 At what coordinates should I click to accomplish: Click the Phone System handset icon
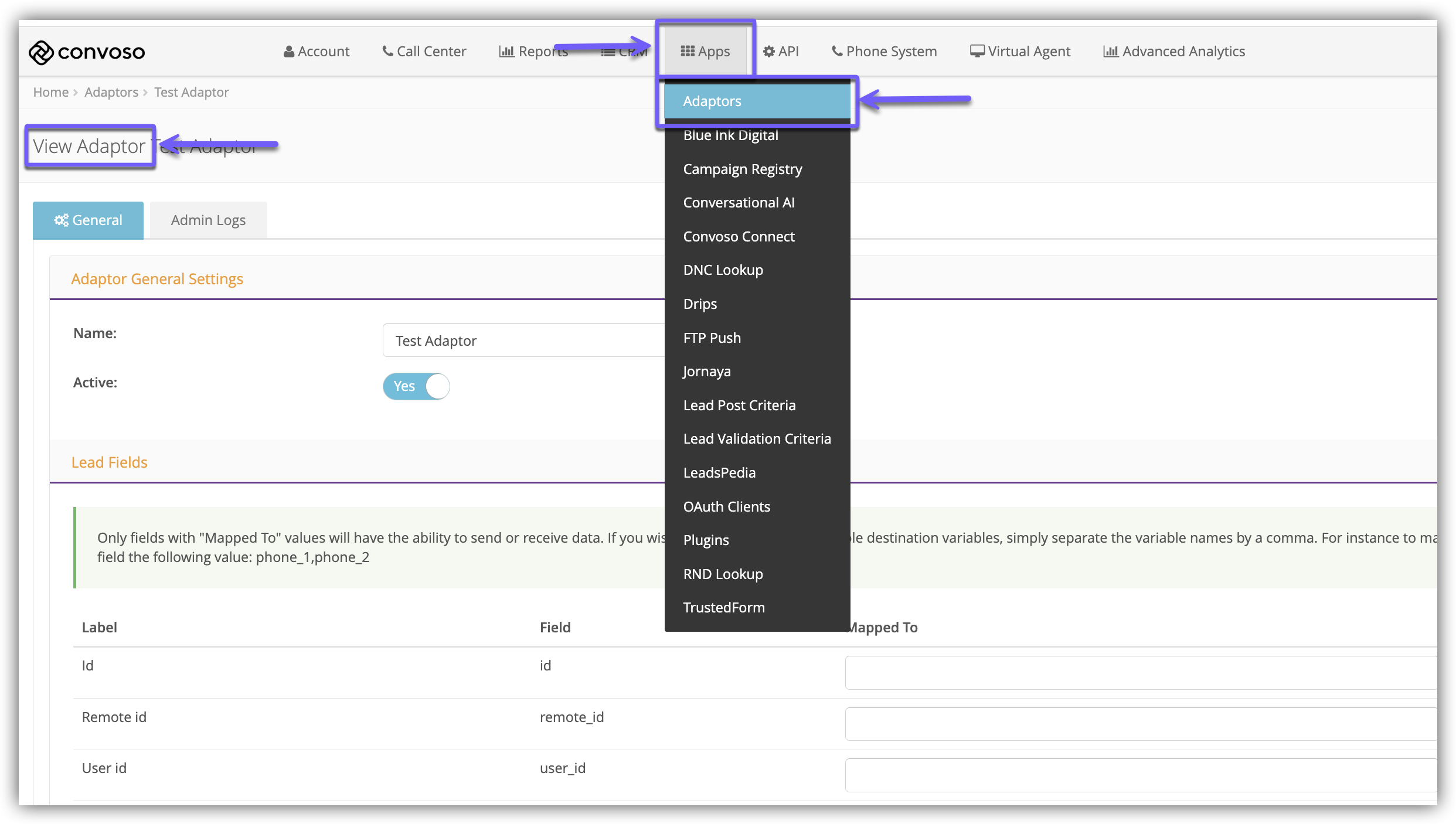pyautogui.click(x=837, y=51)
